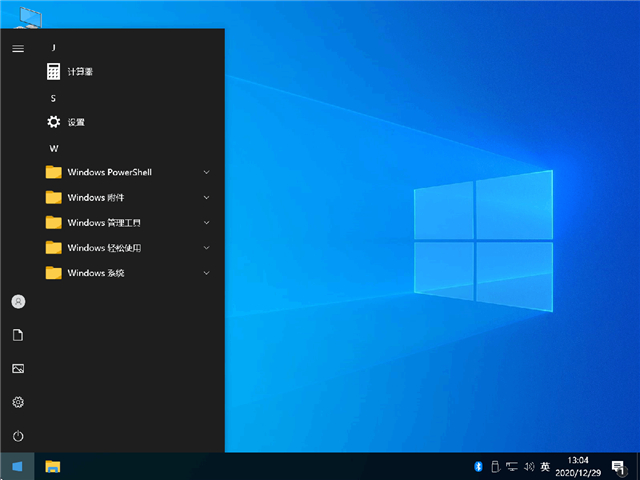The height and width of the screenshot is (480, 640).
Task: Click the 'Windows 系统' label
Action: click(96, 273)
